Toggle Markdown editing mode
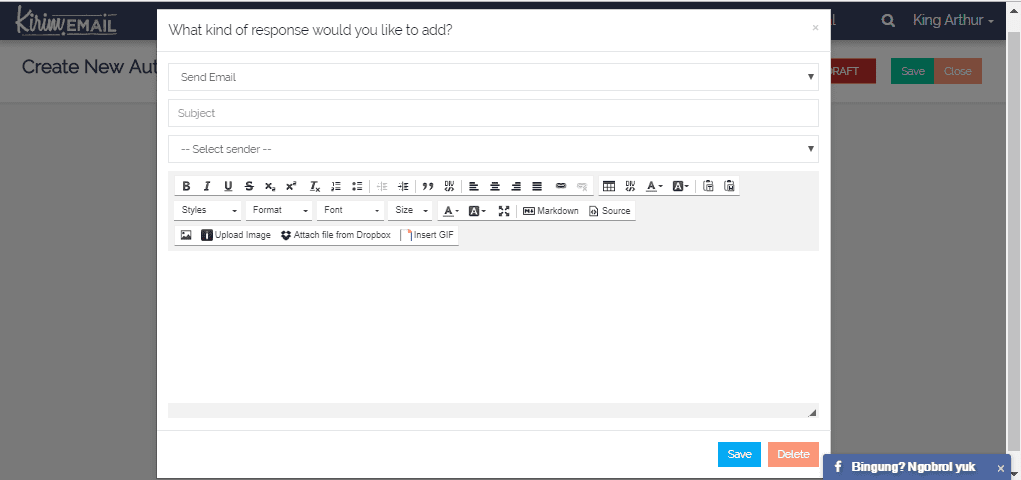This screenshot has width=1021, height=480. coord(550,211)
